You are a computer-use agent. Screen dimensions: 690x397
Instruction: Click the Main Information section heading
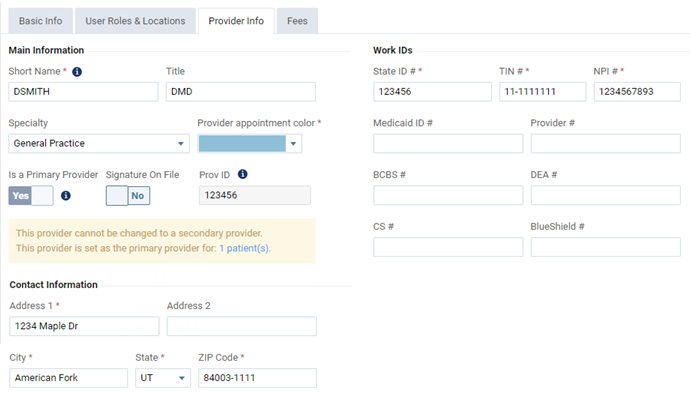[x=46, y=50]
